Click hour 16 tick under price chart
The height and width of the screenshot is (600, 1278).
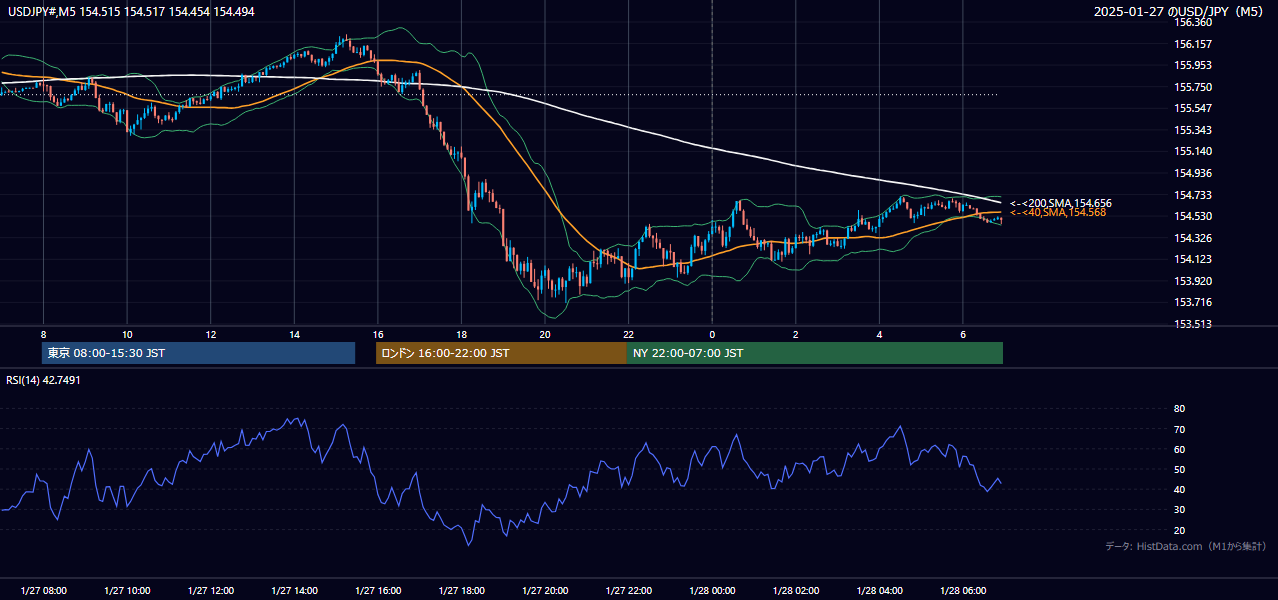pos(377,334)
